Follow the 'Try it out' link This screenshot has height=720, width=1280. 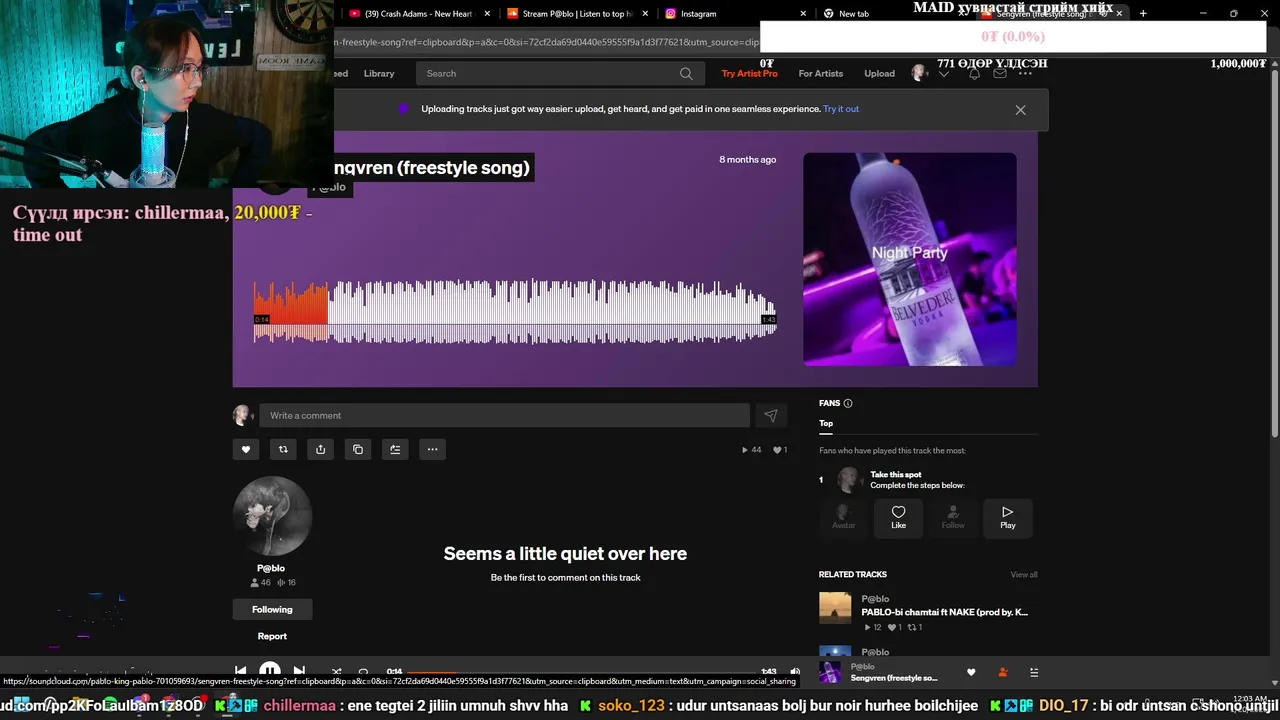[x=841, y=109]
